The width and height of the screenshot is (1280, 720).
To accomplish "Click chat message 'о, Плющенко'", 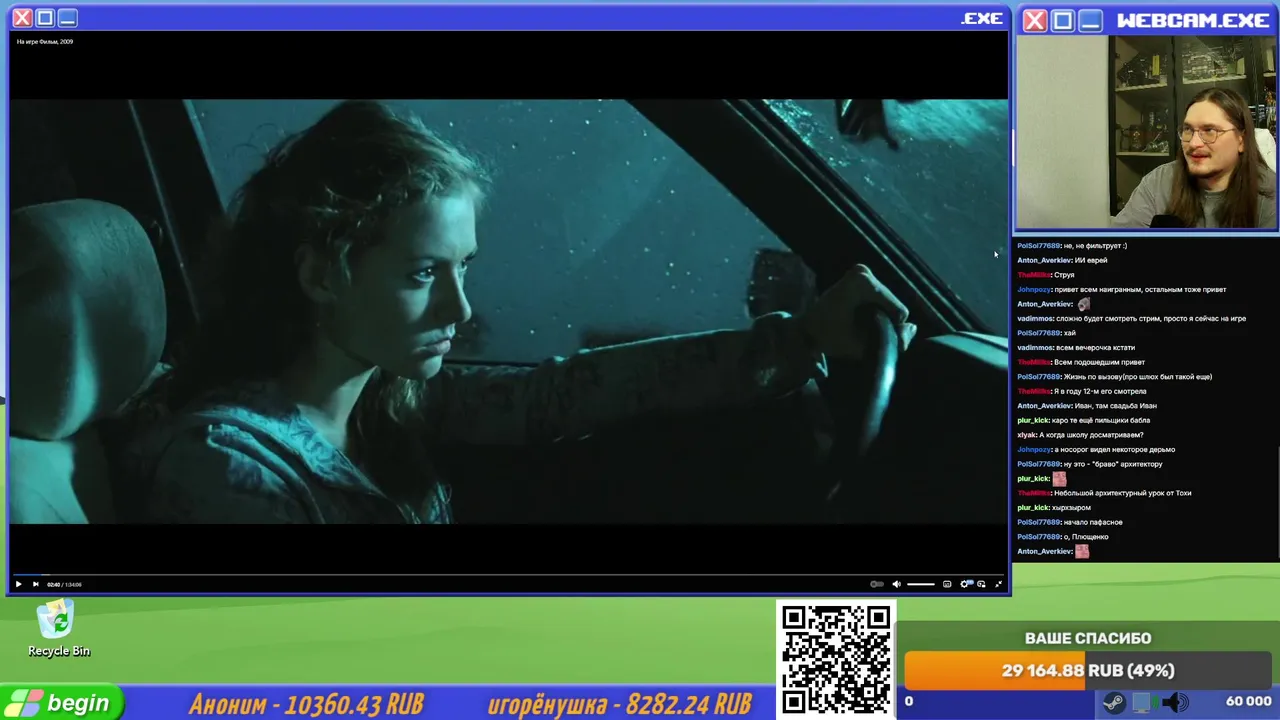I will (x=1086, y=537).
